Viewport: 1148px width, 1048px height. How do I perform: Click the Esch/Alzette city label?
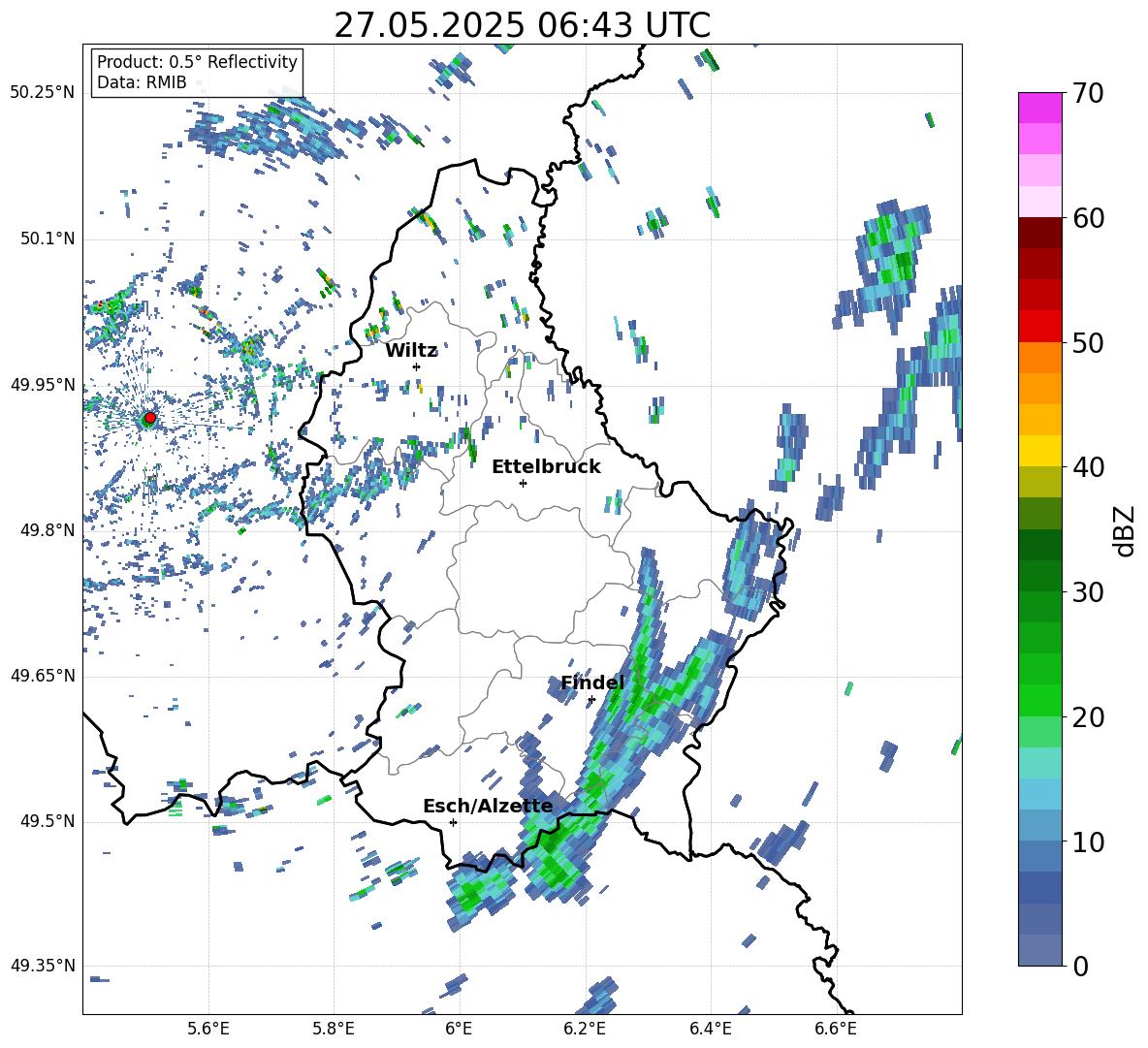pos(488,806)
